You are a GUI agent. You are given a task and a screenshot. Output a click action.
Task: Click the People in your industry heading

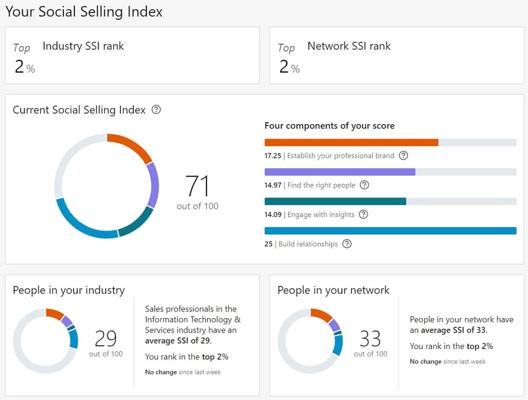point(69,290)
